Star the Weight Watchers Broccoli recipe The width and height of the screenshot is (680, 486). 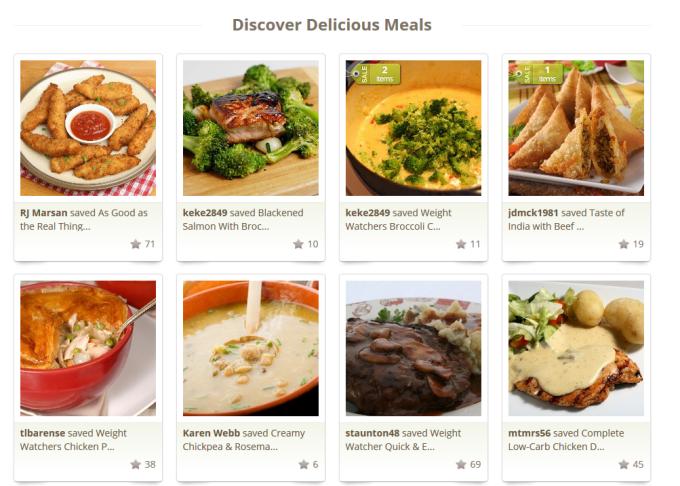coord(461,244)
